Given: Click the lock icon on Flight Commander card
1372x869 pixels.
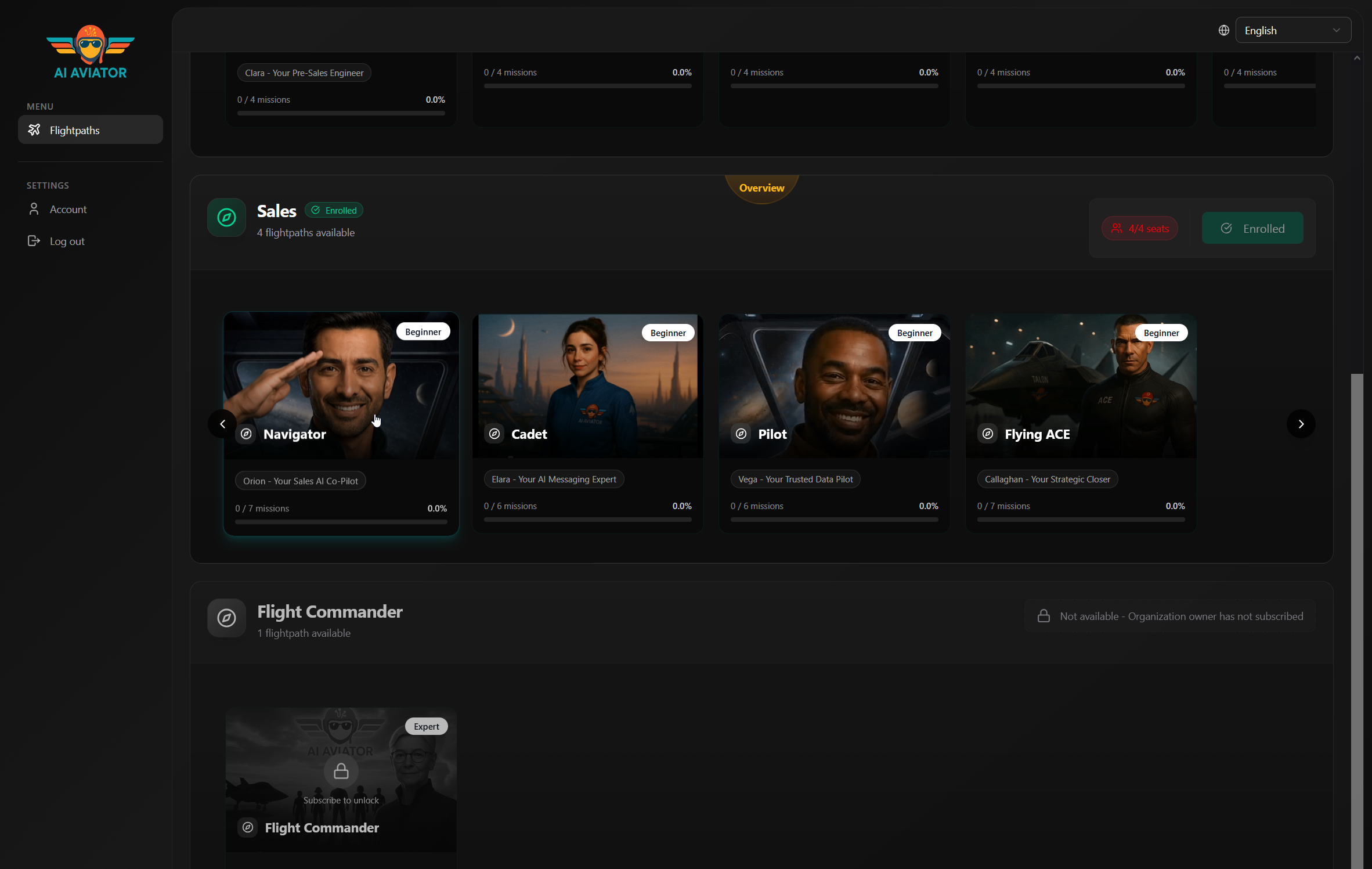Looking at the screenshot, I should point(341,771).
